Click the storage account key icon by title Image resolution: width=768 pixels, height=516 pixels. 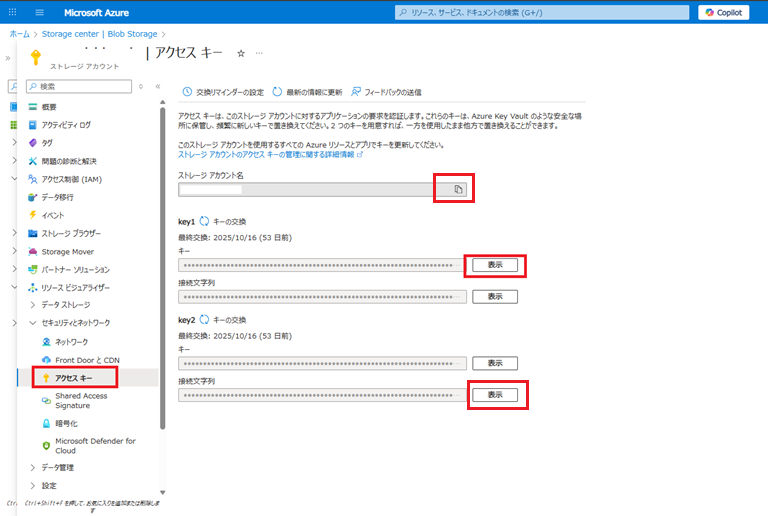tap(36, 57)
